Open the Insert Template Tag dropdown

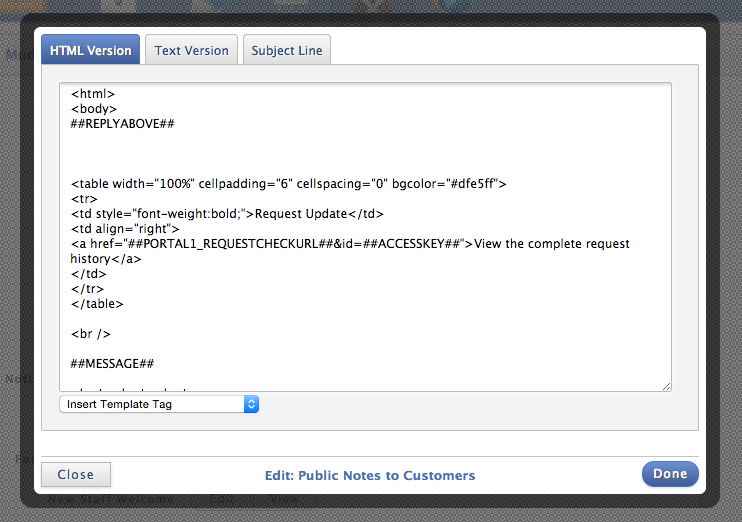click(x=159, y=404)
